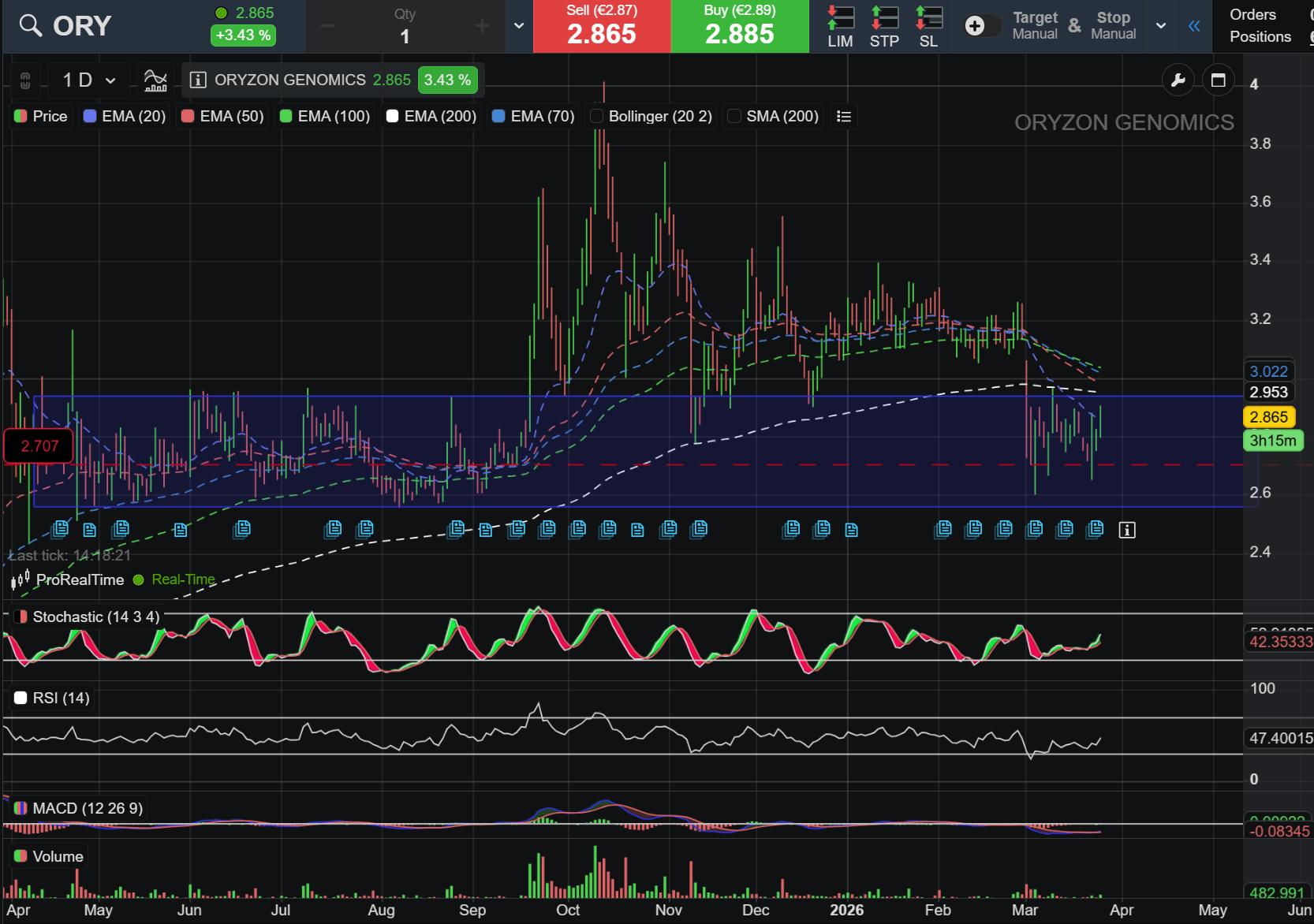Enable the SMA (200) indicator checkbox
This screenshot has height=924, width=1314.
[x=734, y=117]
